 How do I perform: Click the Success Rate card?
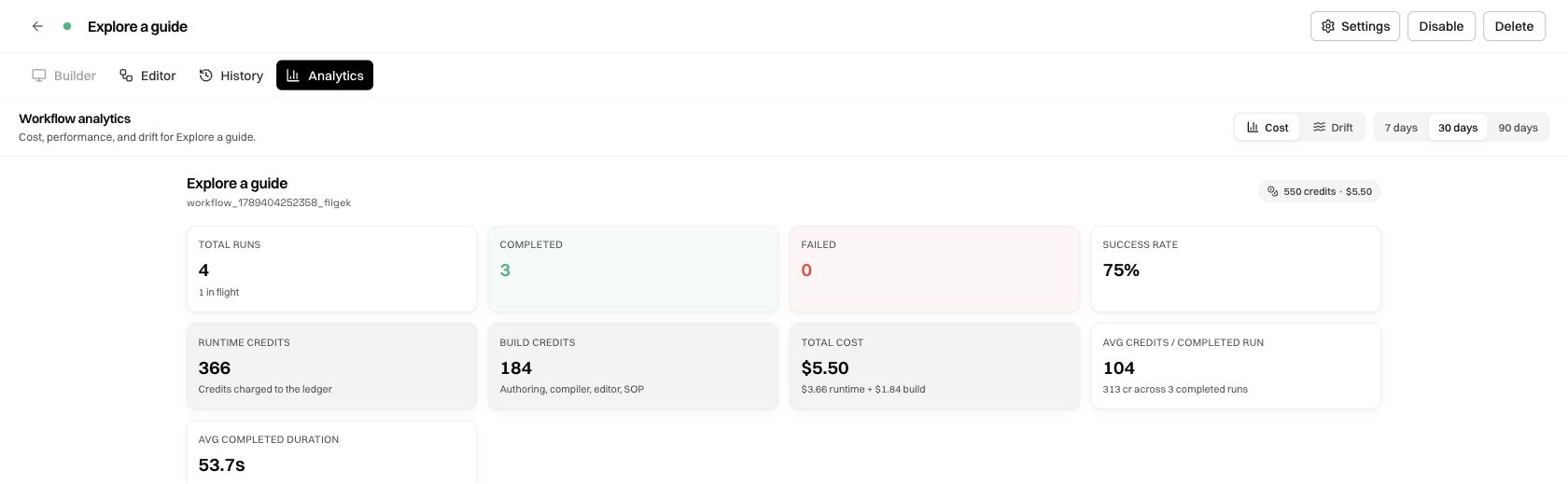pyautogui.click(x=1236, y=269)
